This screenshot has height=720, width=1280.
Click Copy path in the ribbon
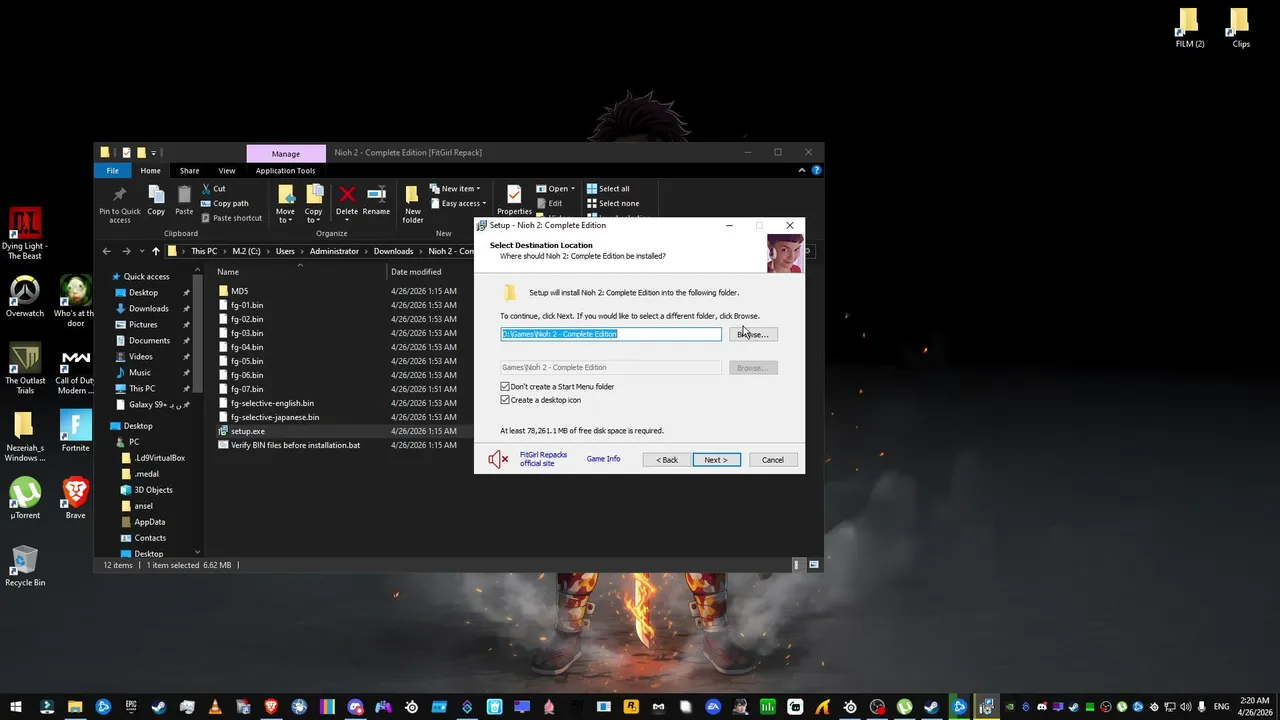pyautogui.click(x=224, y=203)
